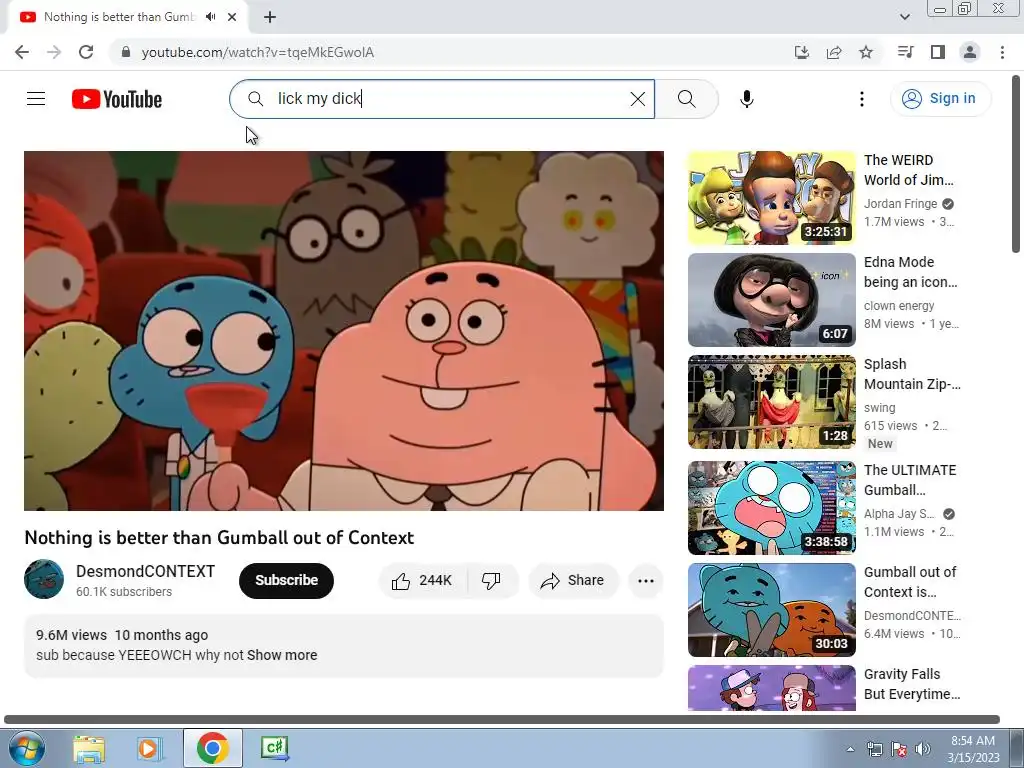Screen dimensions: 1024x768
Task: Open the volume speaker tray icon
Action: [x=922, y=749]
